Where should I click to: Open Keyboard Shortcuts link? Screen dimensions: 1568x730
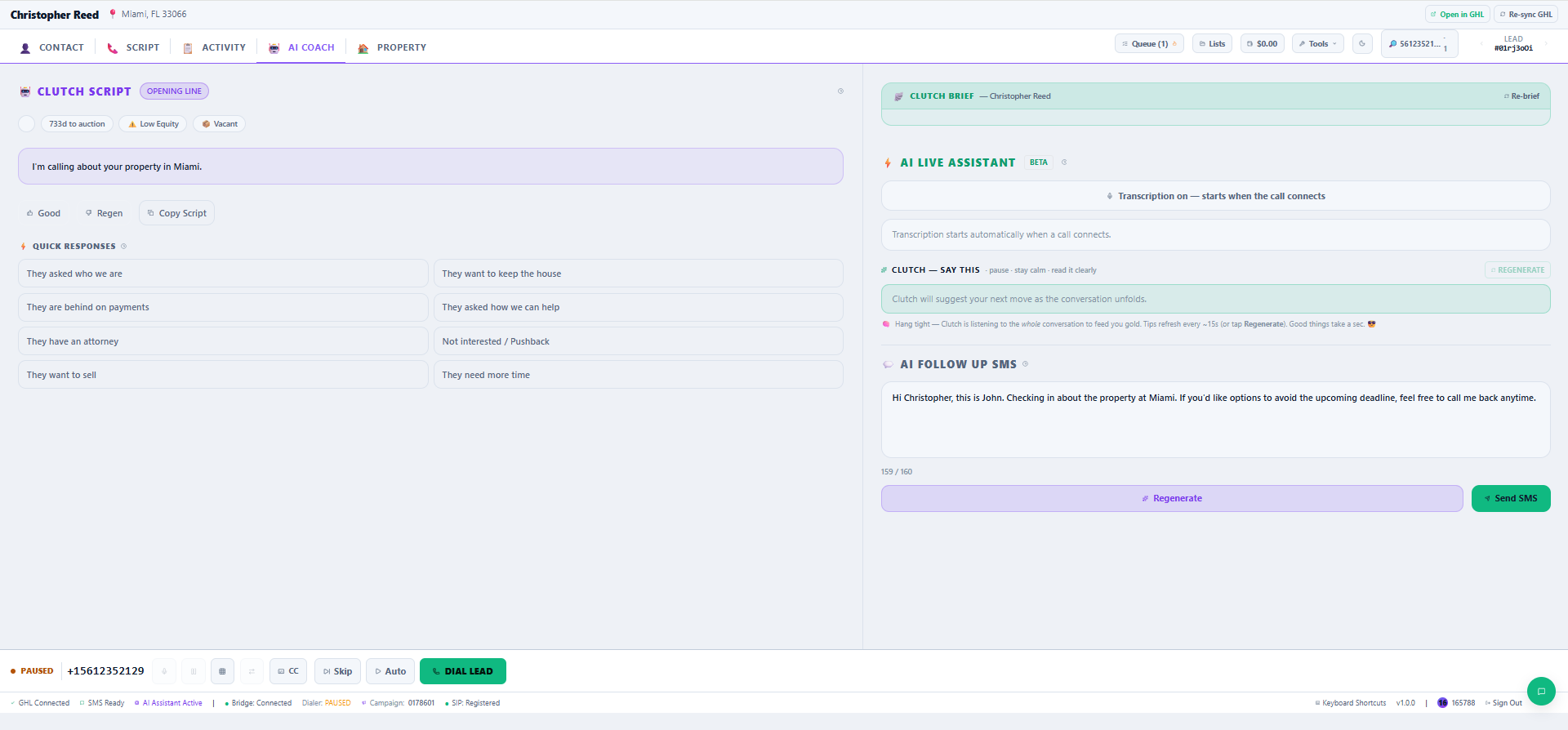click(x=1351, y=703)
